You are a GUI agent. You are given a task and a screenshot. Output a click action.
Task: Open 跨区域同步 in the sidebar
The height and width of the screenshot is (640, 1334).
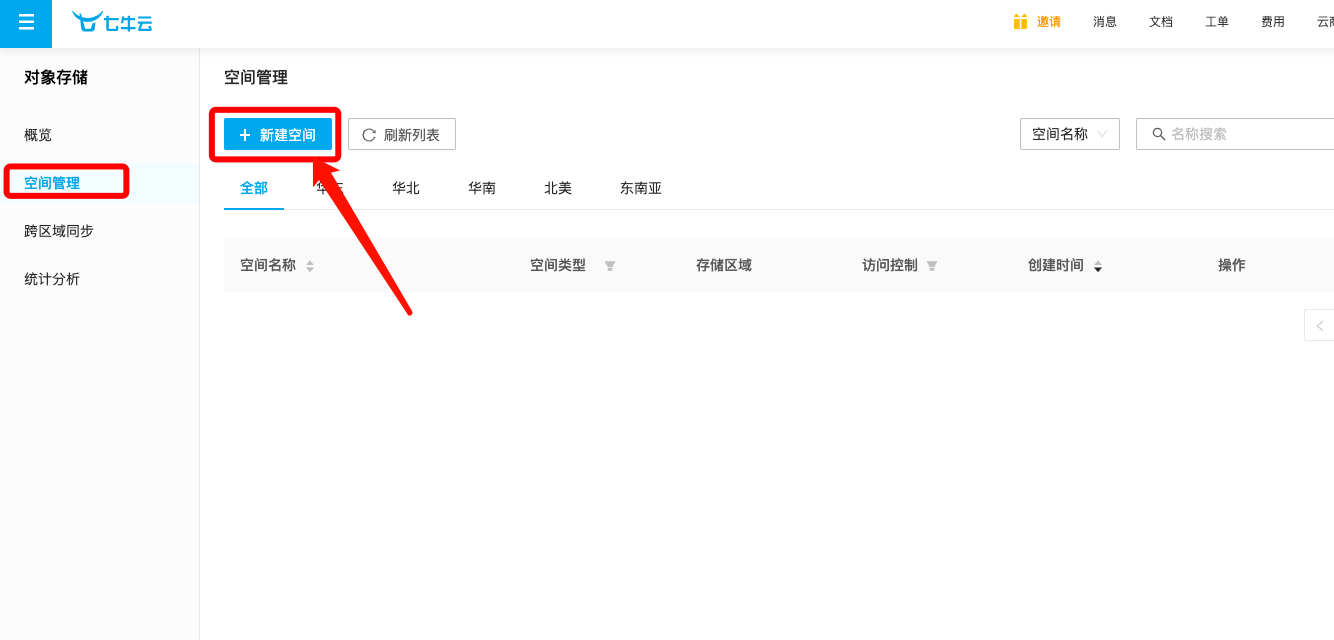click(x=59, y=231)
